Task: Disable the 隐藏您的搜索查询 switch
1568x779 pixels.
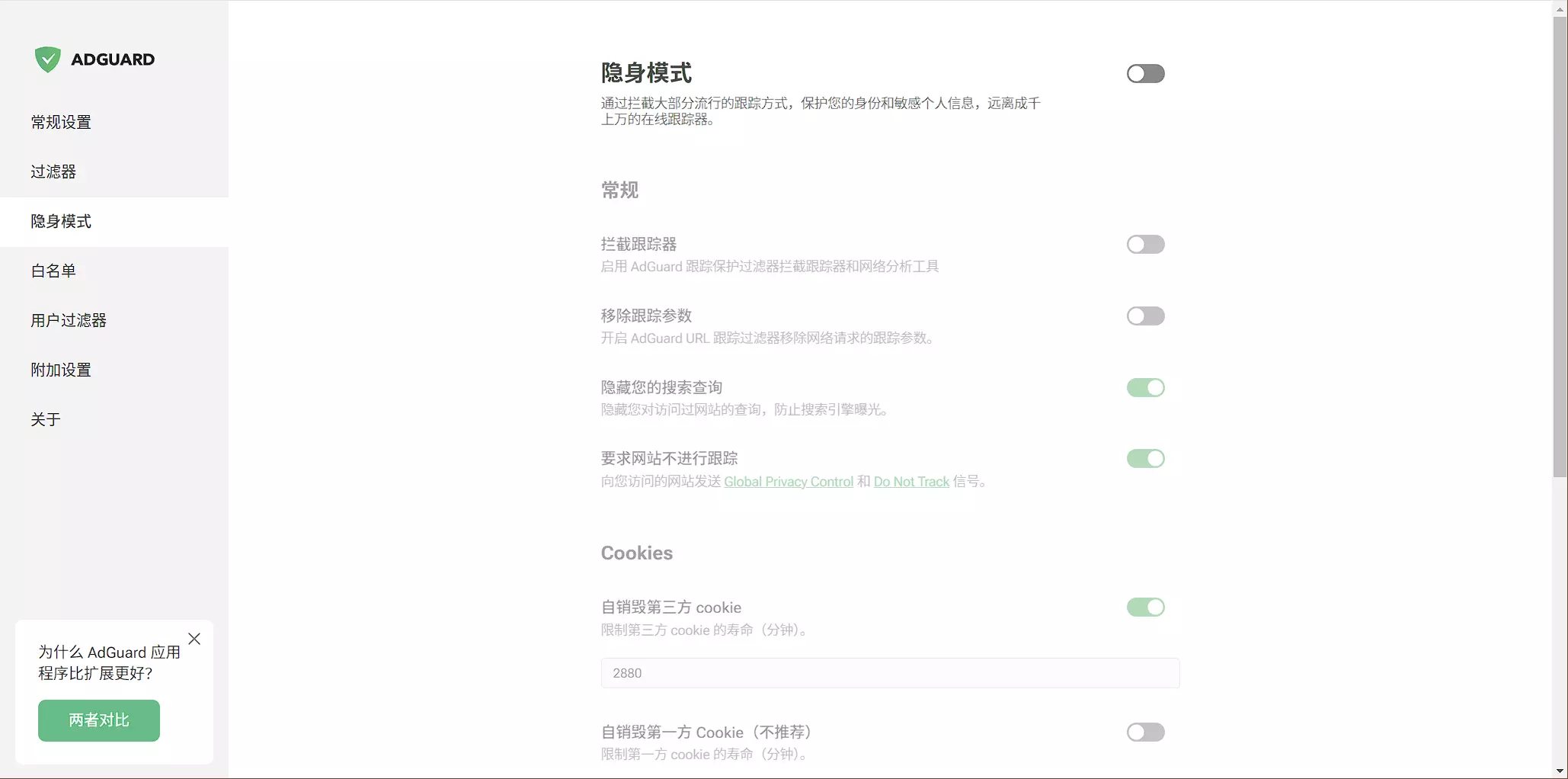Action: [1145, 388]
